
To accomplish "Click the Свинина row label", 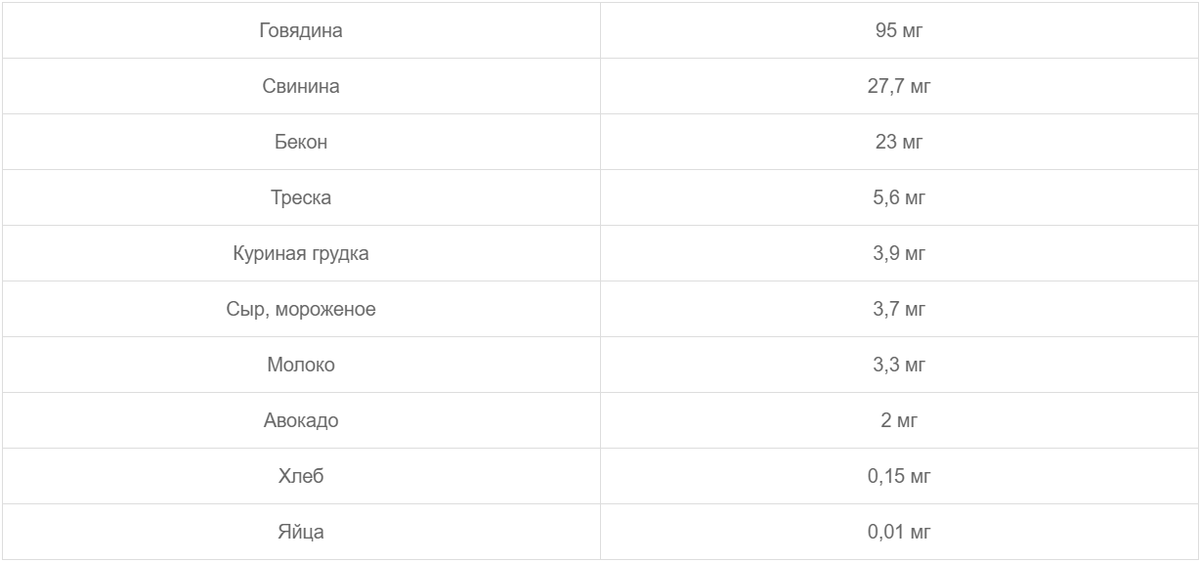I will 301,86.
